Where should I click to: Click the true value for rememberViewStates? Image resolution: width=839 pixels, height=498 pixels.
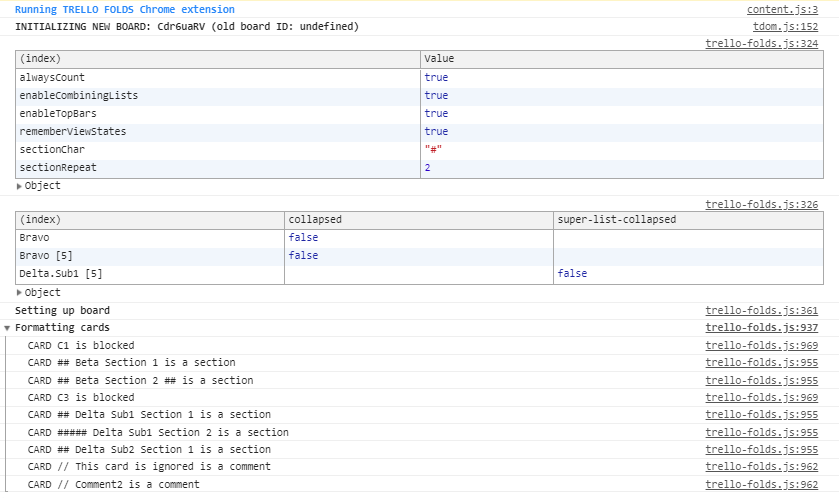coord(436,132)
